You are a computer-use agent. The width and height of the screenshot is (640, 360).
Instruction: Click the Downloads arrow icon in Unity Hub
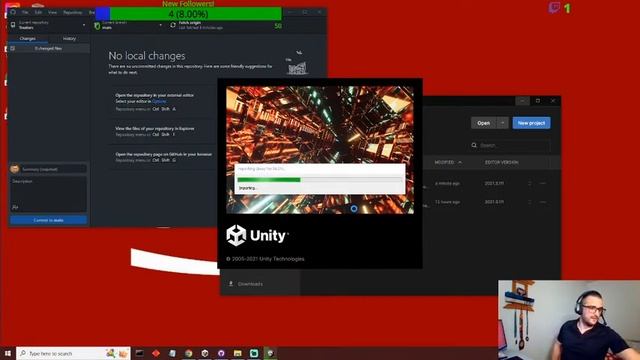click(231, 284)
